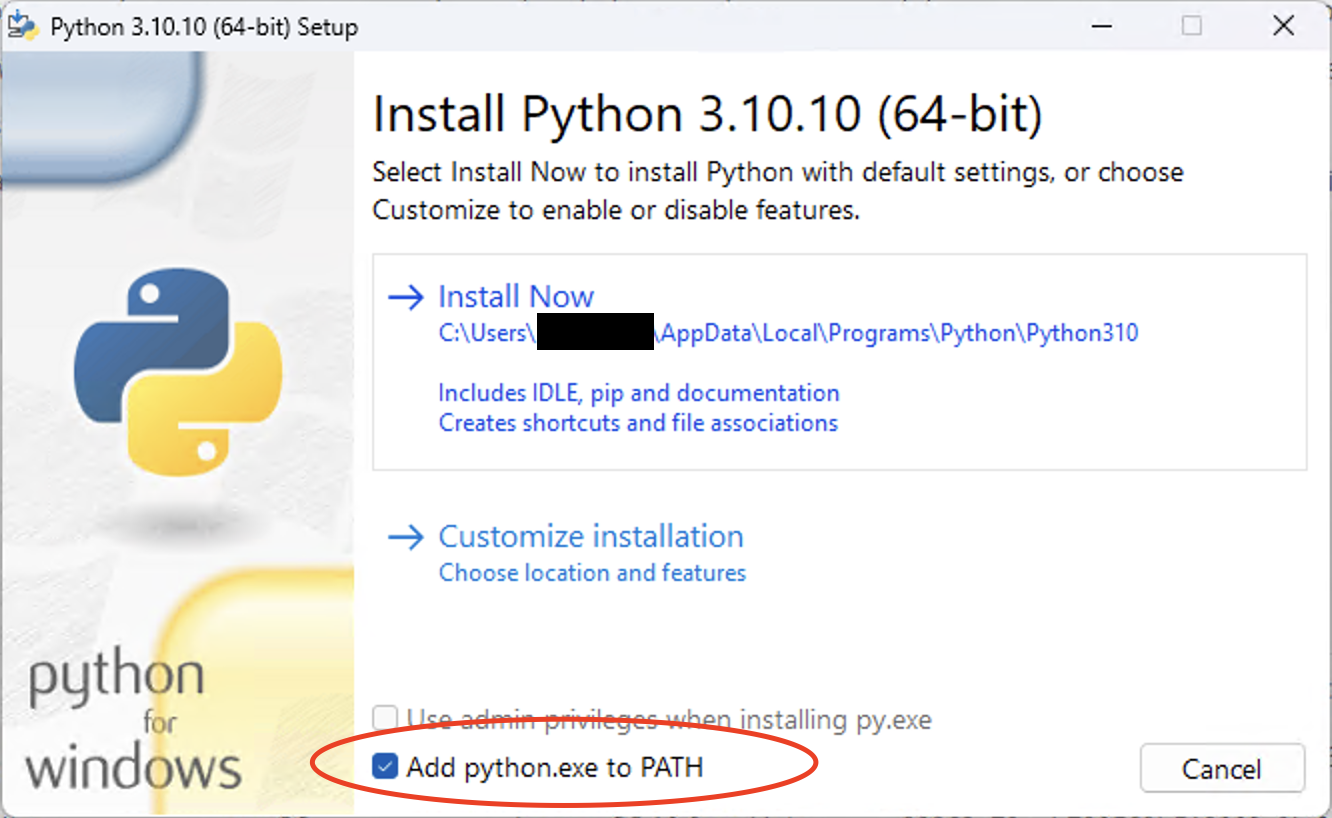Click 'Creates shortcuts and file associations' text
This screenshot has width=1332, height=818.
[x=638, y=423]
